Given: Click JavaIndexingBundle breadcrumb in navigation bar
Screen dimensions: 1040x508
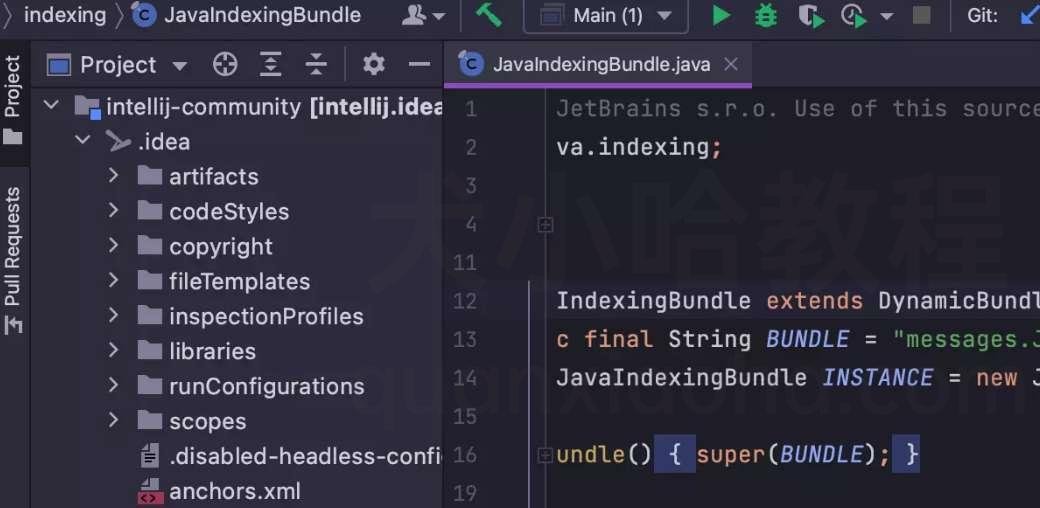Looking at the screenshot, I should [247, 15].
